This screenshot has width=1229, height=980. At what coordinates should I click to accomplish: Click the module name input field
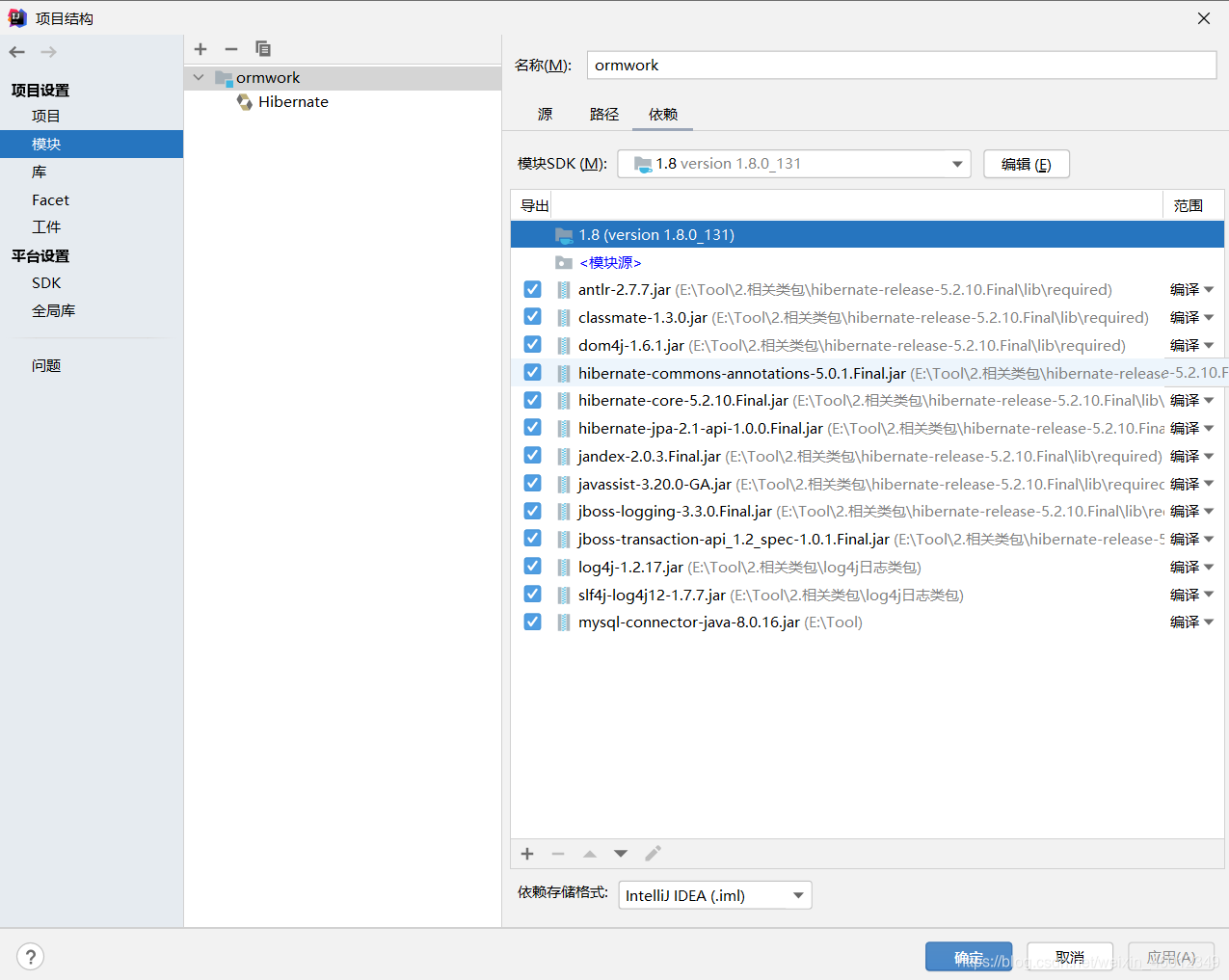(901, 65)
